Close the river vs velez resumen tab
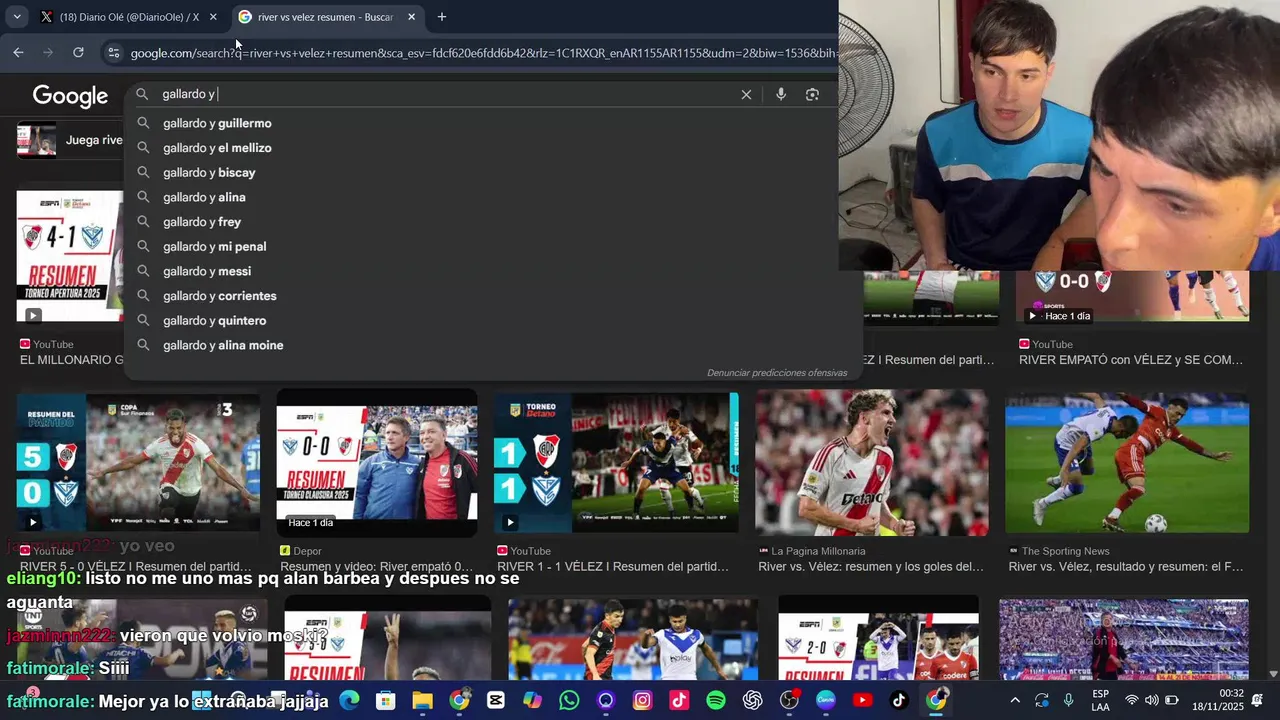1280x720 pixels. (x=411, y=17)
